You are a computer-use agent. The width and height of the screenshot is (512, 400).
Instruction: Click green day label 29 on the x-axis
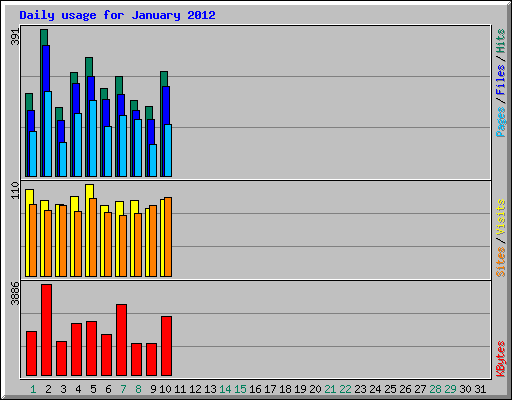pos(450,389)
